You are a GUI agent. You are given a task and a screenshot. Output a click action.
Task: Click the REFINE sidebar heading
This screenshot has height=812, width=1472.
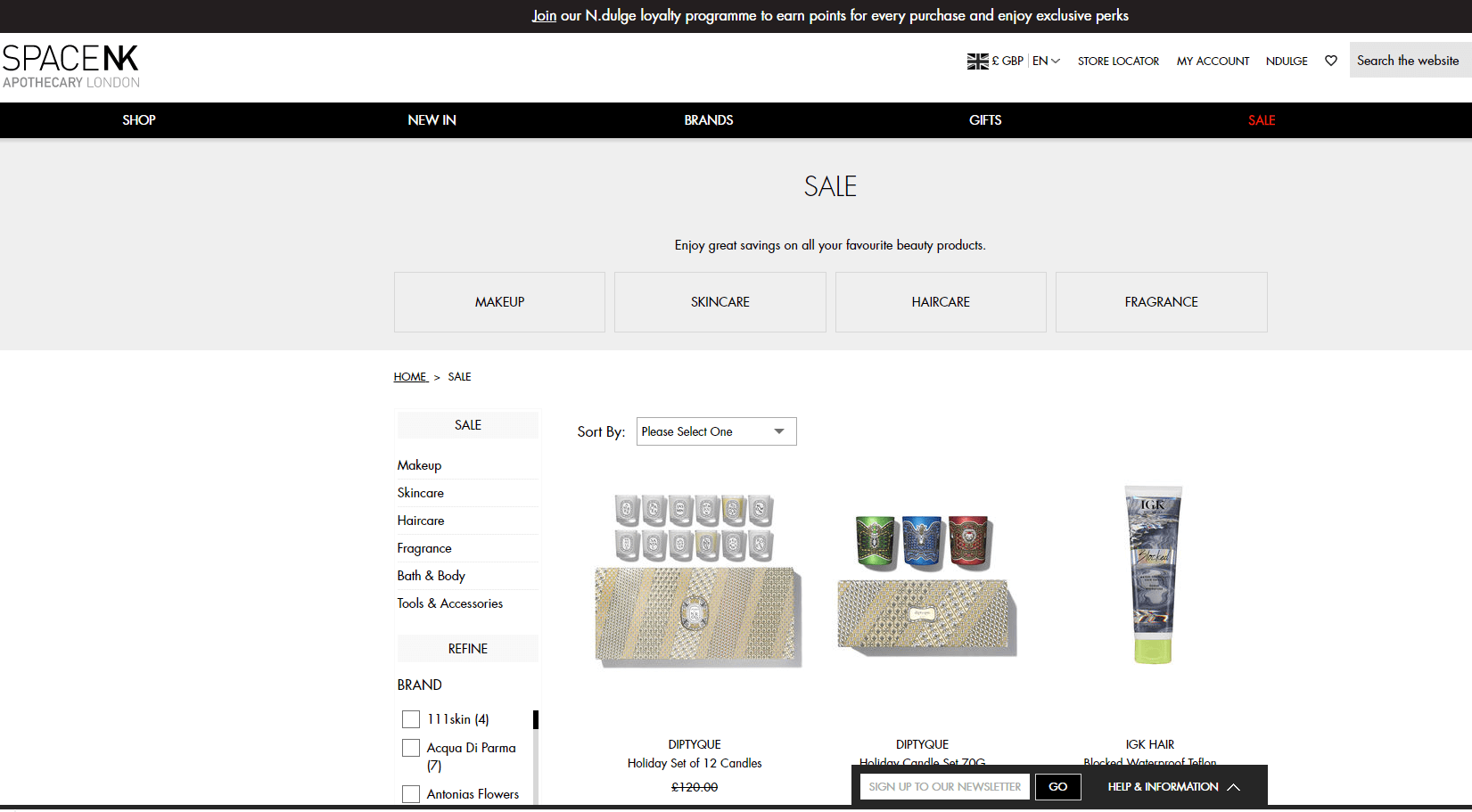coord(468,649)
